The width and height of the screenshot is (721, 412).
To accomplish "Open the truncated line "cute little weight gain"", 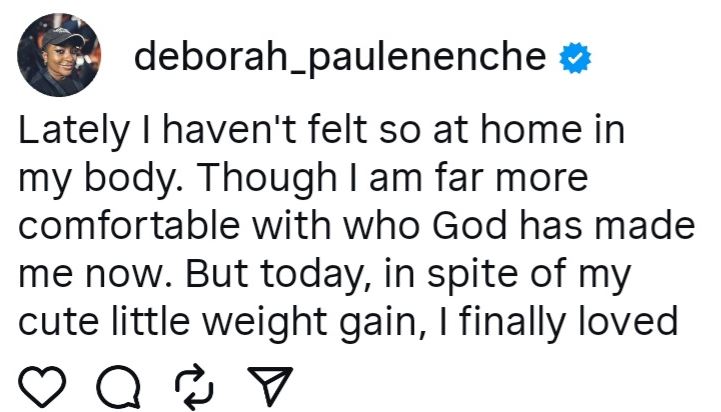I will pos(350,322).
